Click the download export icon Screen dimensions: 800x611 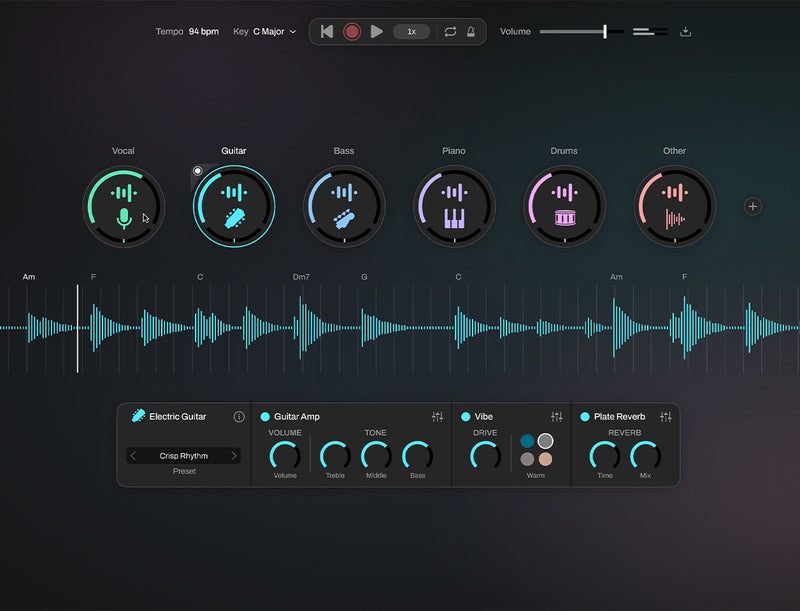tap(686, 32)
